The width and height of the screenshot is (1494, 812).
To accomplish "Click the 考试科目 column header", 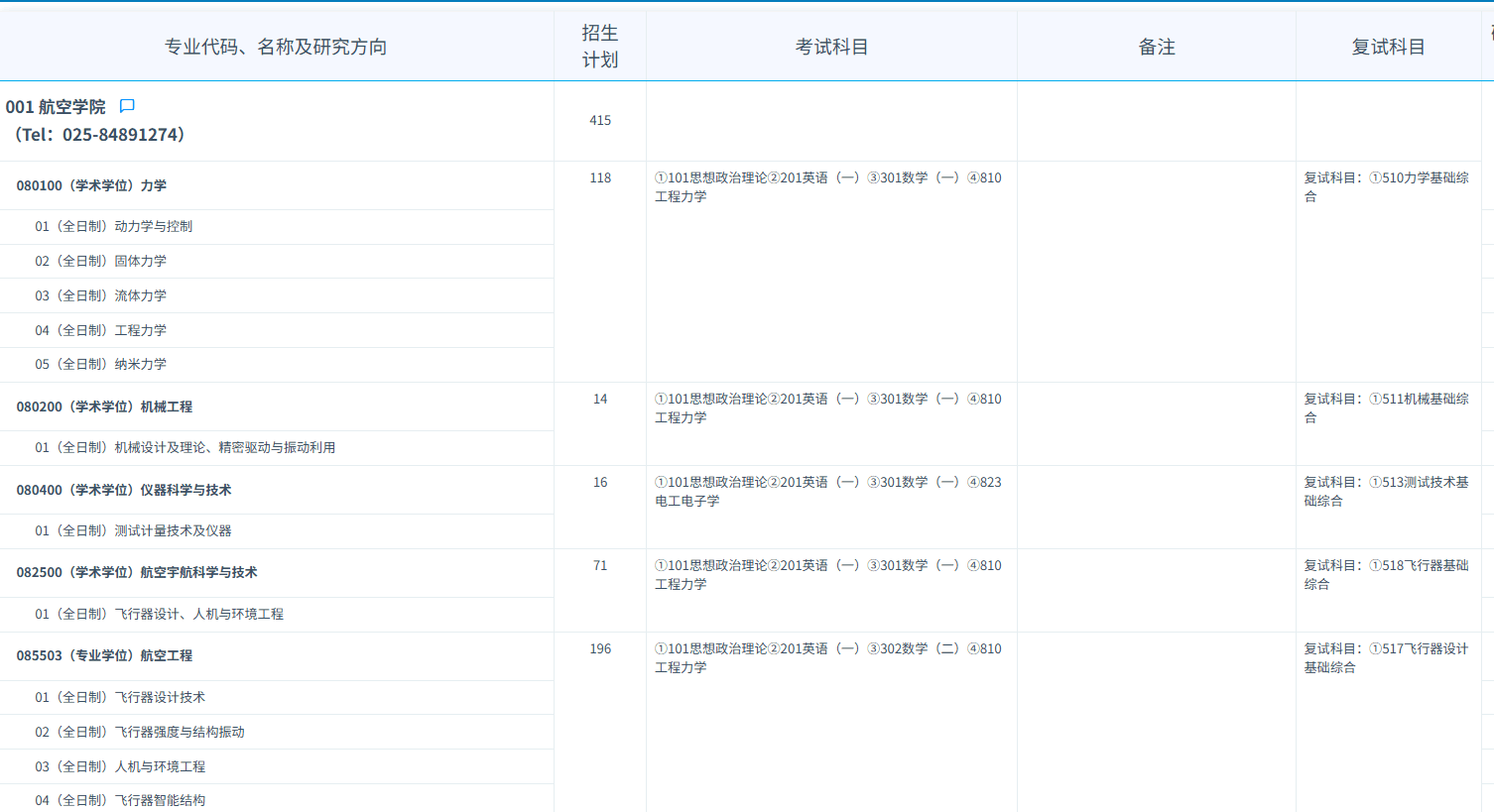I will pos(831,47).
